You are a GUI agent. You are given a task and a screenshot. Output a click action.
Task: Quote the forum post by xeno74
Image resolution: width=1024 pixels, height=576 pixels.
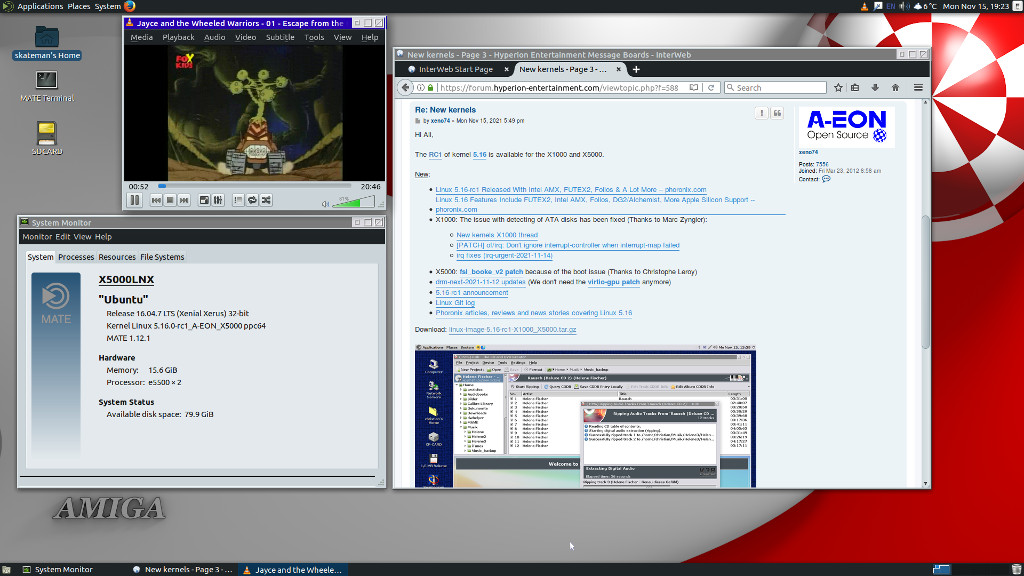[777, 113]
